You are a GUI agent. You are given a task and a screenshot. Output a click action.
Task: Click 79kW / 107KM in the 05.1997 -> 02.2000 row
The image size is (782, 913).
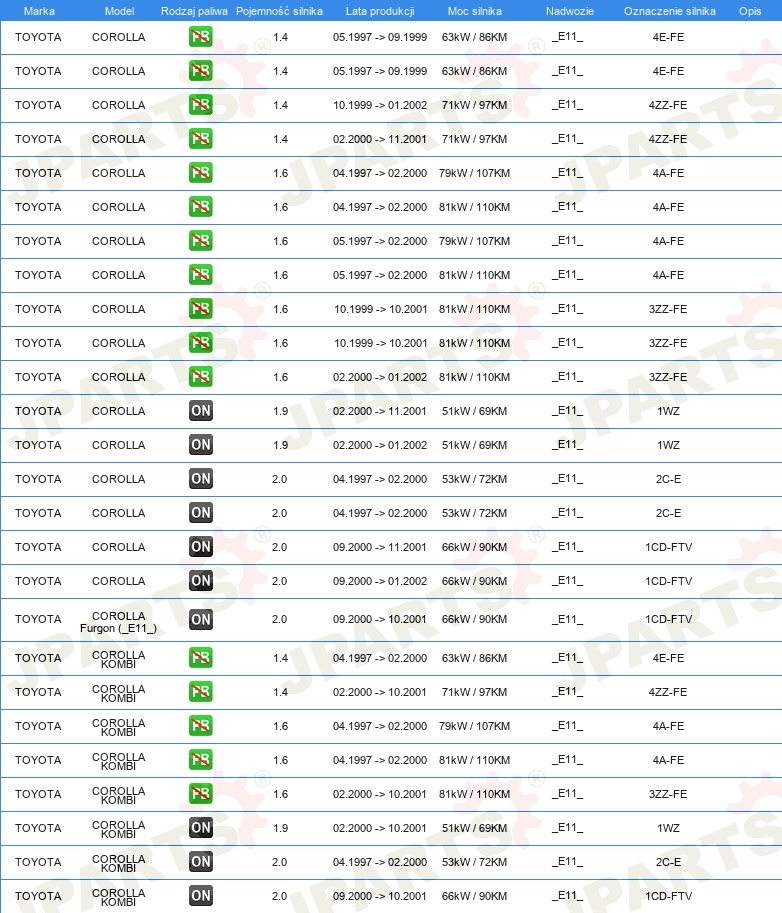(x=474, y=240)
